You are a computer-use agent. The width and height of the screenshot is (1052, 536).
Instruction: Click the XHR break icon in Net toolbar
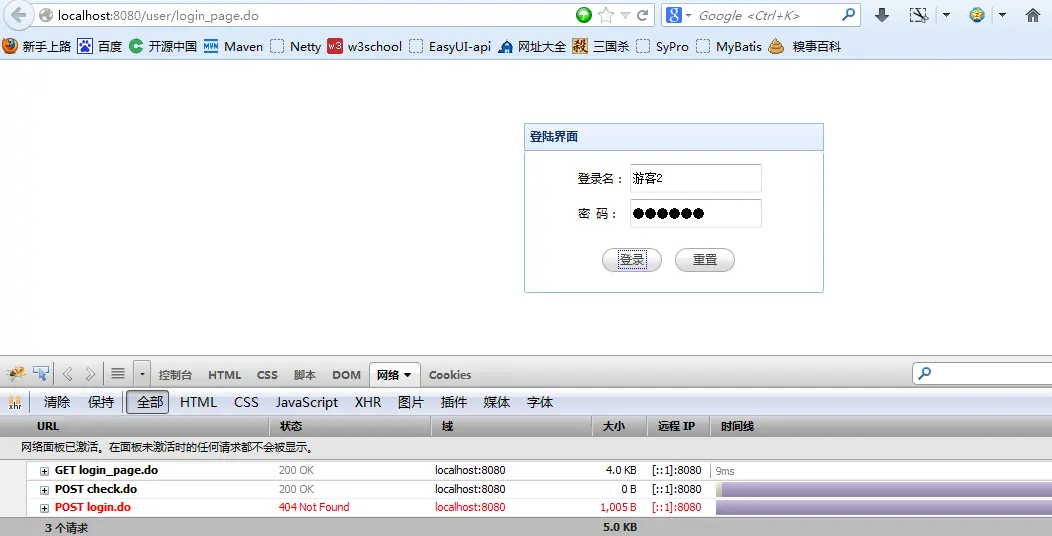tap(15, 403)
